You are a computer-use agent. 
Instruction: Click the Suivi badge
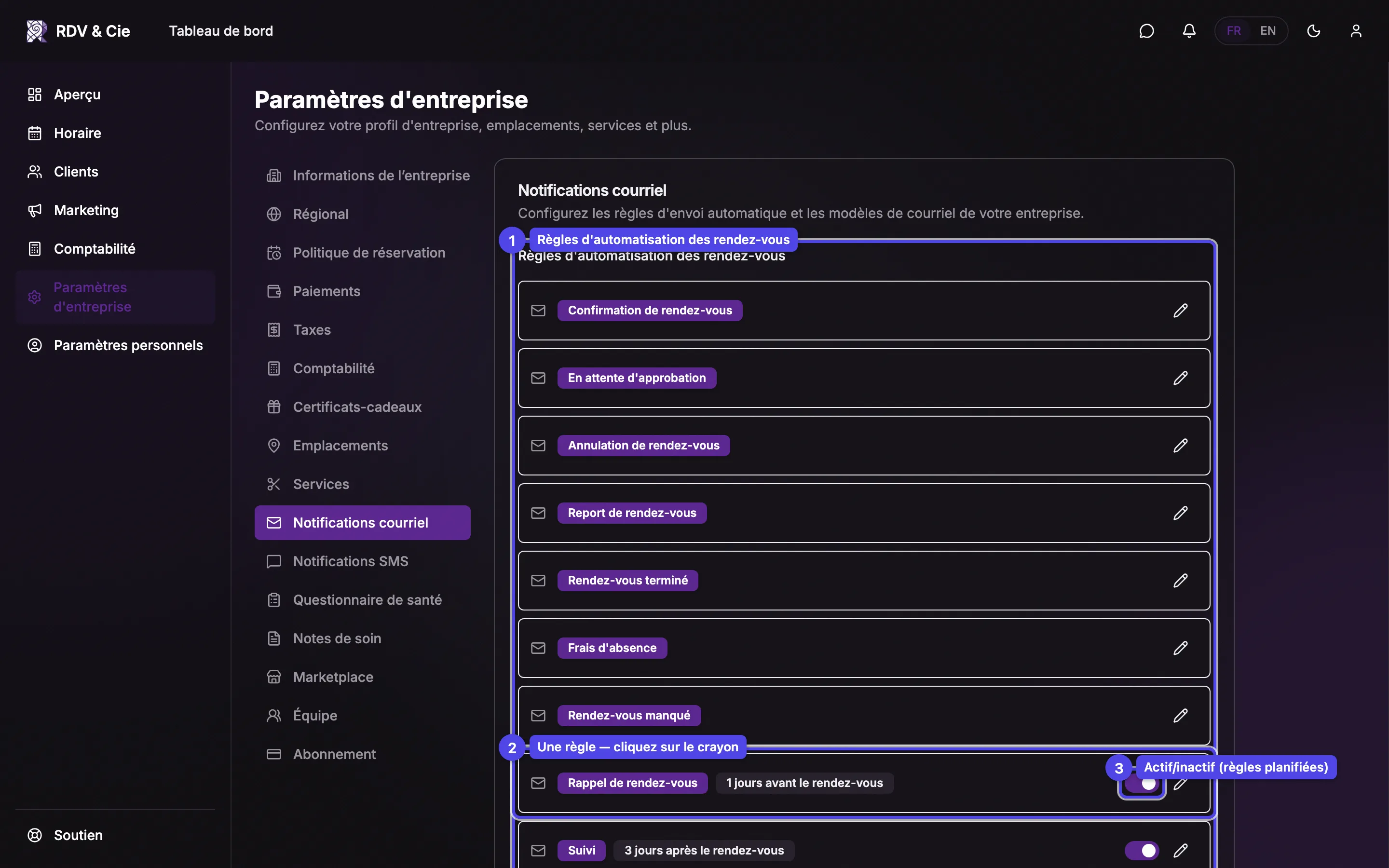click(x=582, y=850)
